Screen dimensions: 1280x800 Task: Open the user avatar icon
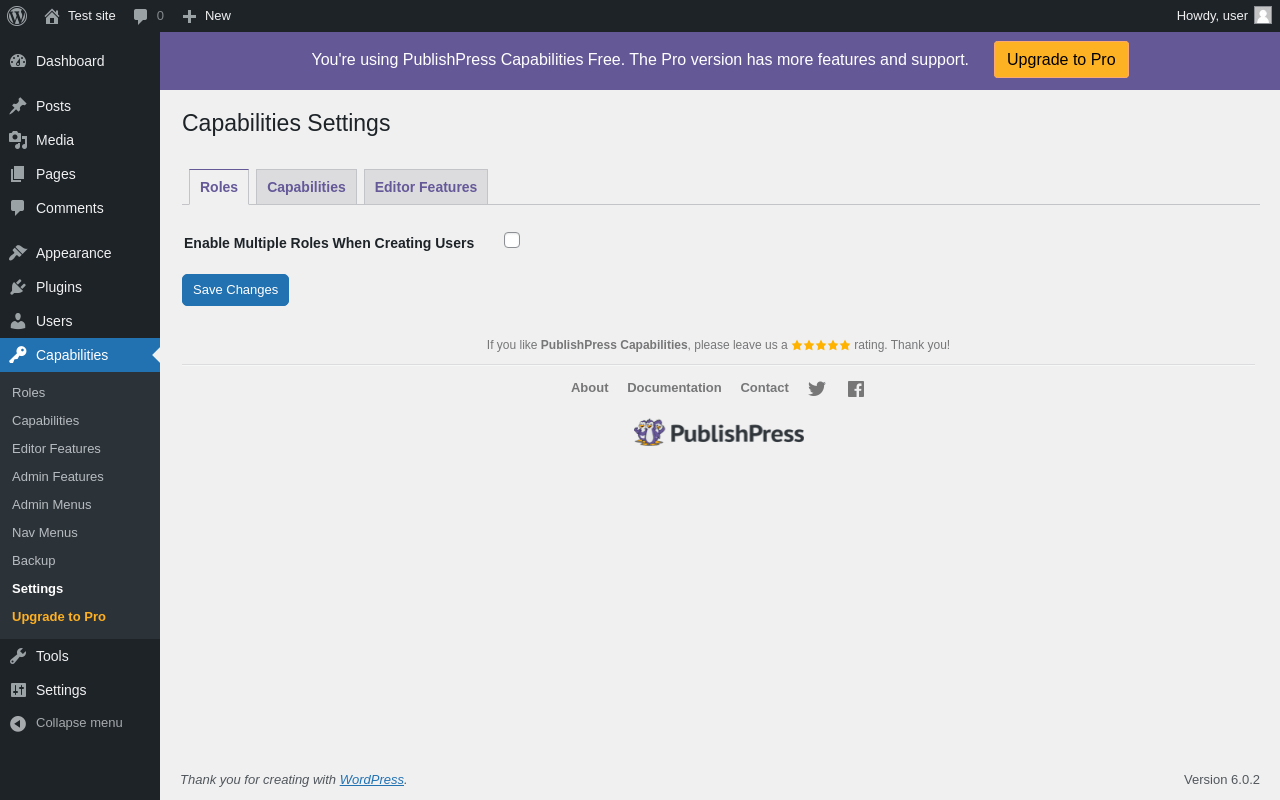[1263, 15]
